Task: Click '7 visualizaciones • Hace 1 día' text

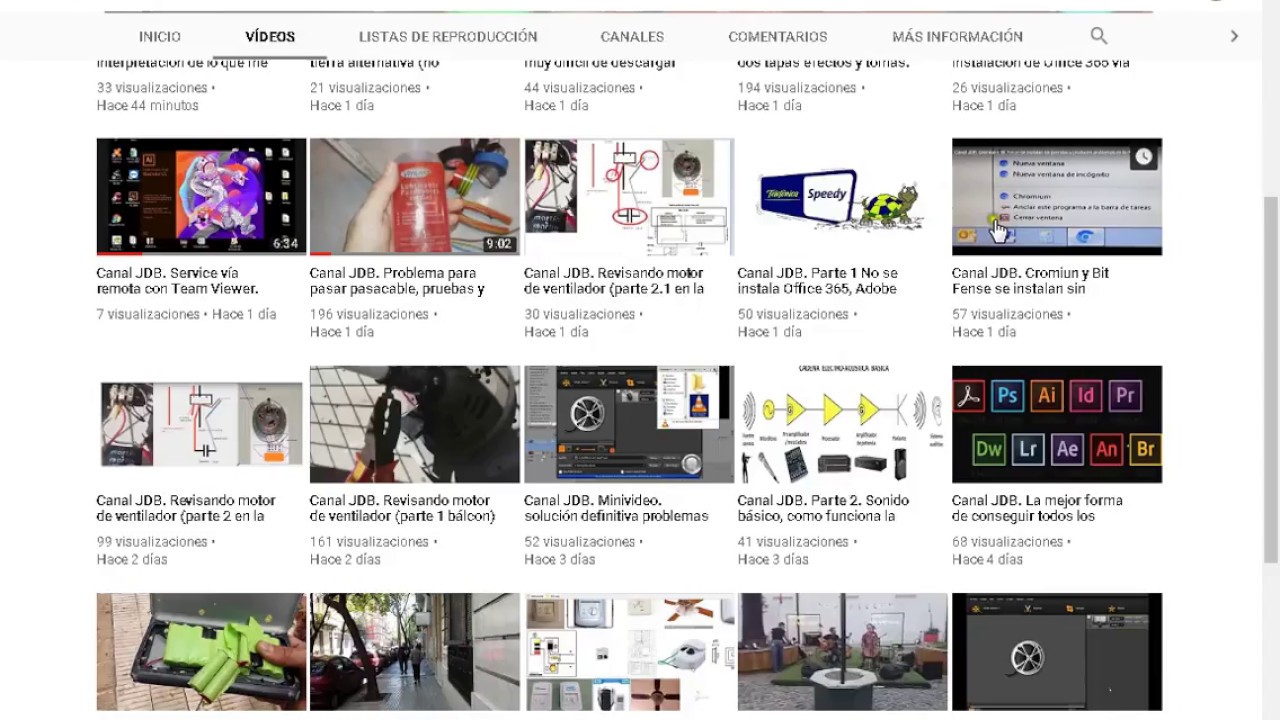Action: pos(186,314)
